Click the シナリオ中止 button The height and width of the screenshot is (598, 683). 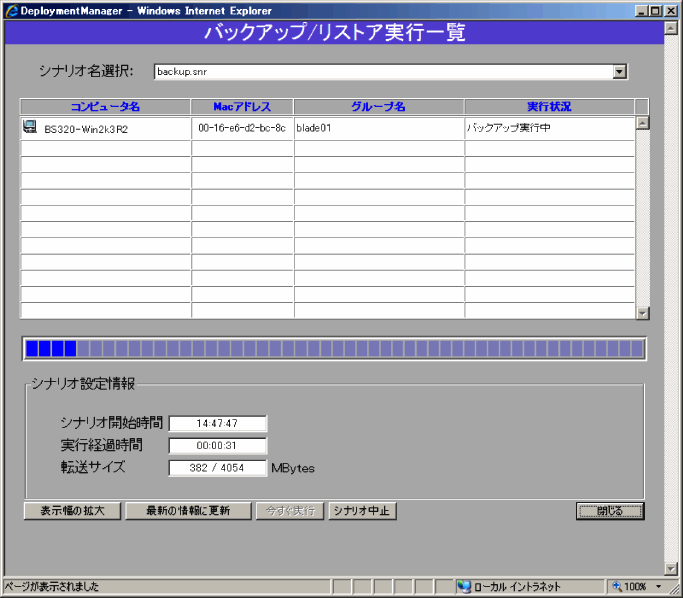click(362, 511)
